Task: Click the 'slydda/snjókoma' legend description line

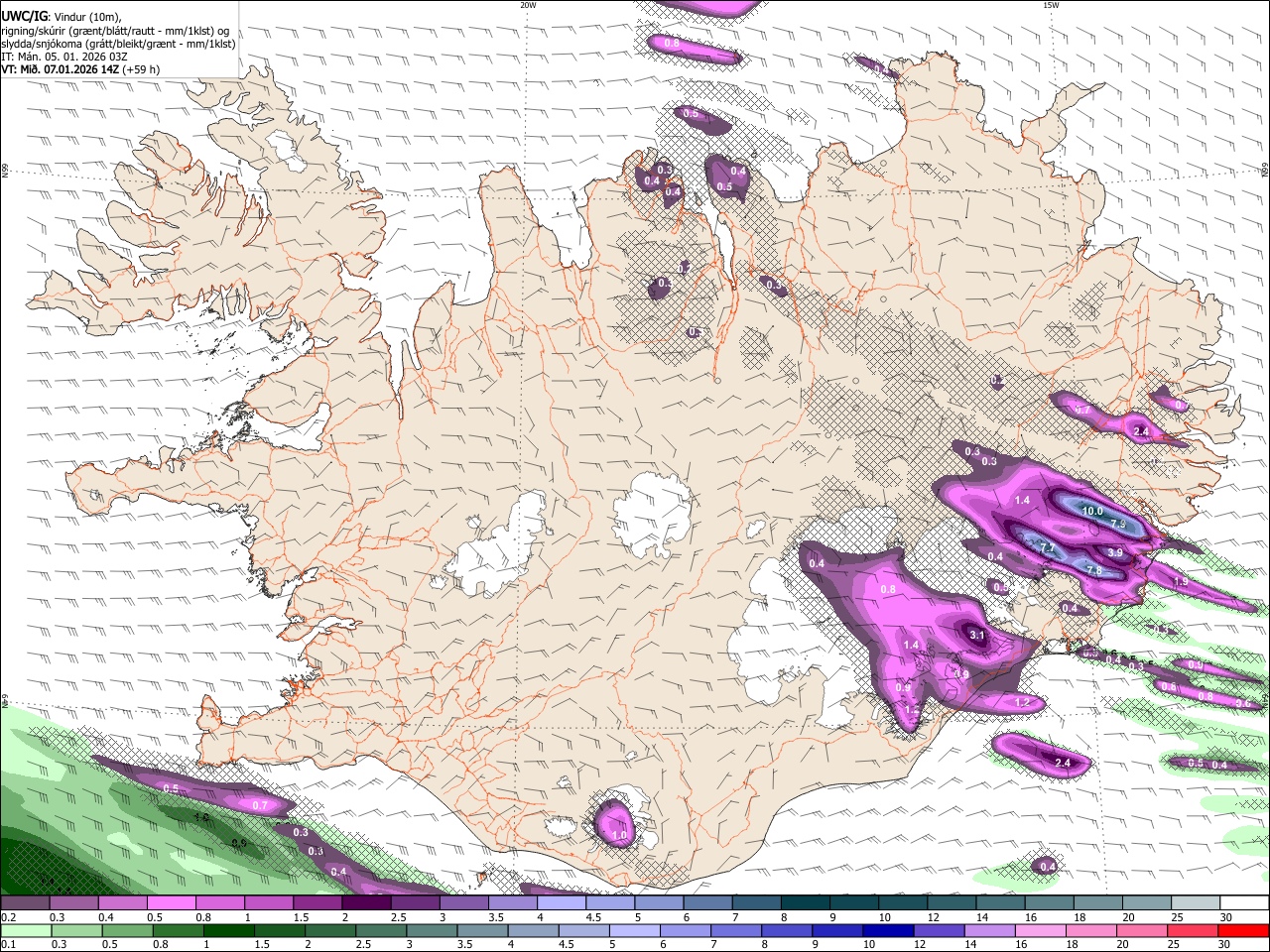Action: (x=118, y=44)
